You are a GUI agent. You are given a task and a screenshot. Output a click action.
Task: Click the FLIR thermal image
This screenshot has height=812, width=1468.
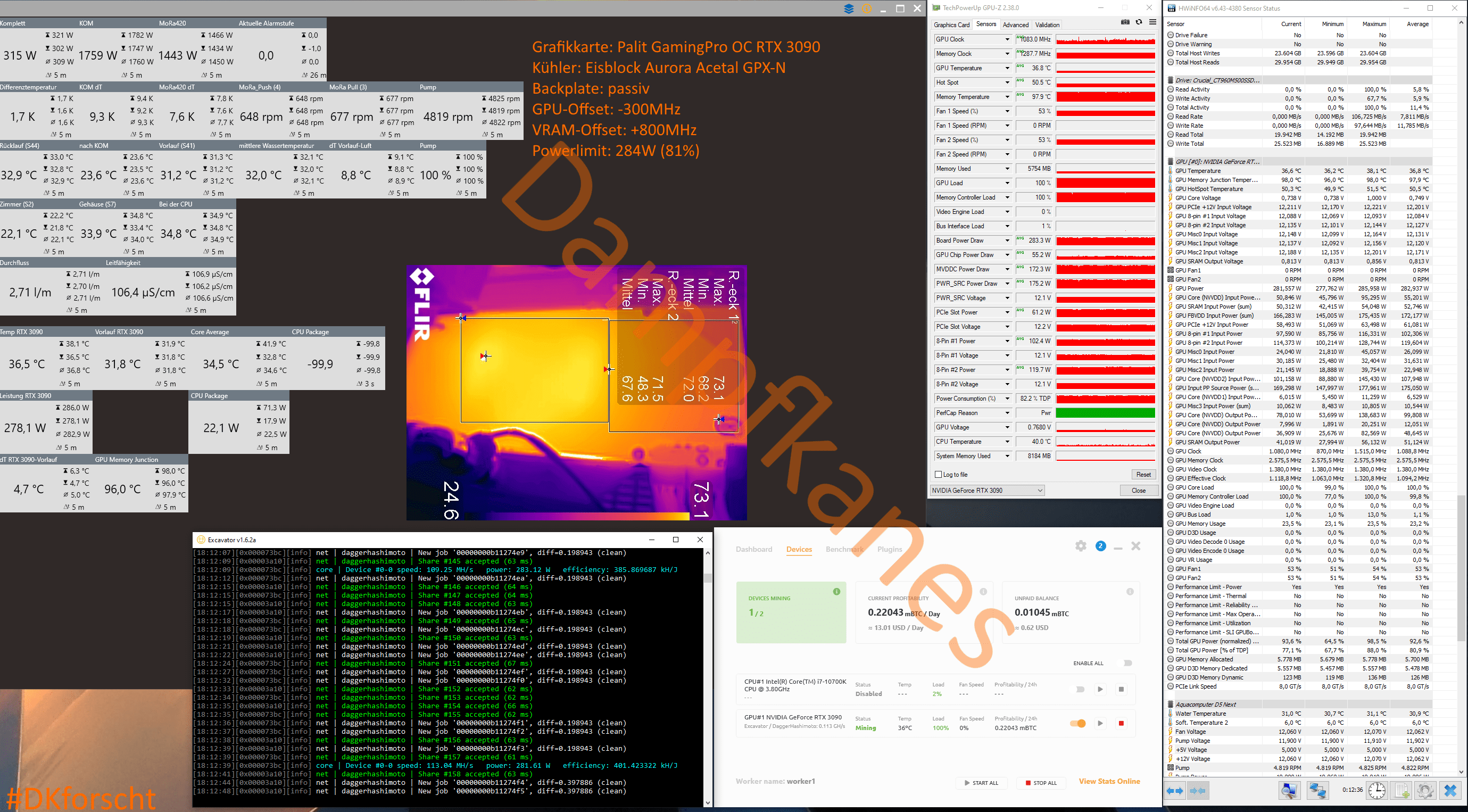[576, 393]
